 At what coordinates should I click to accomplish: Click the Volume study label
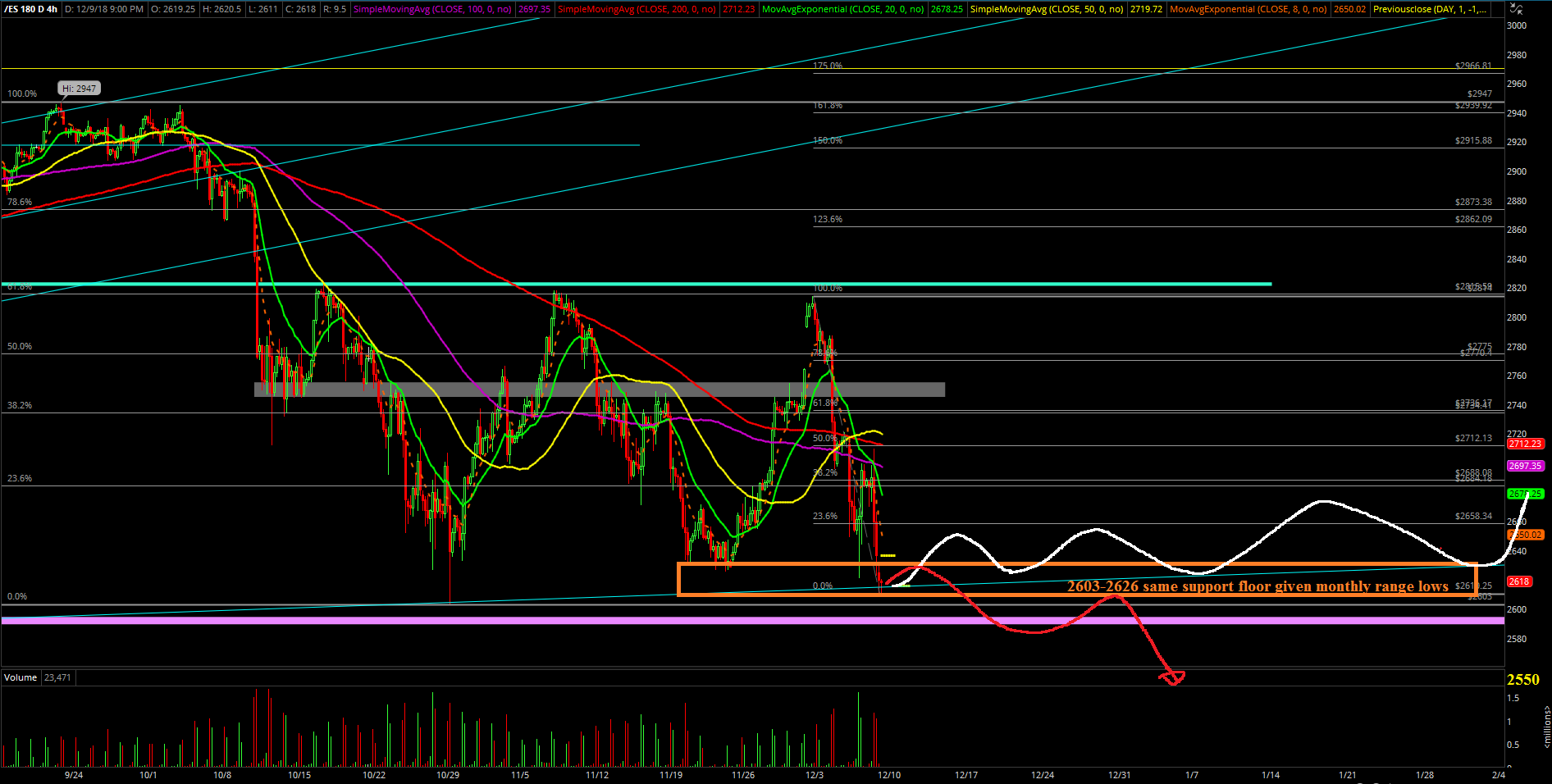coord(21,677)
